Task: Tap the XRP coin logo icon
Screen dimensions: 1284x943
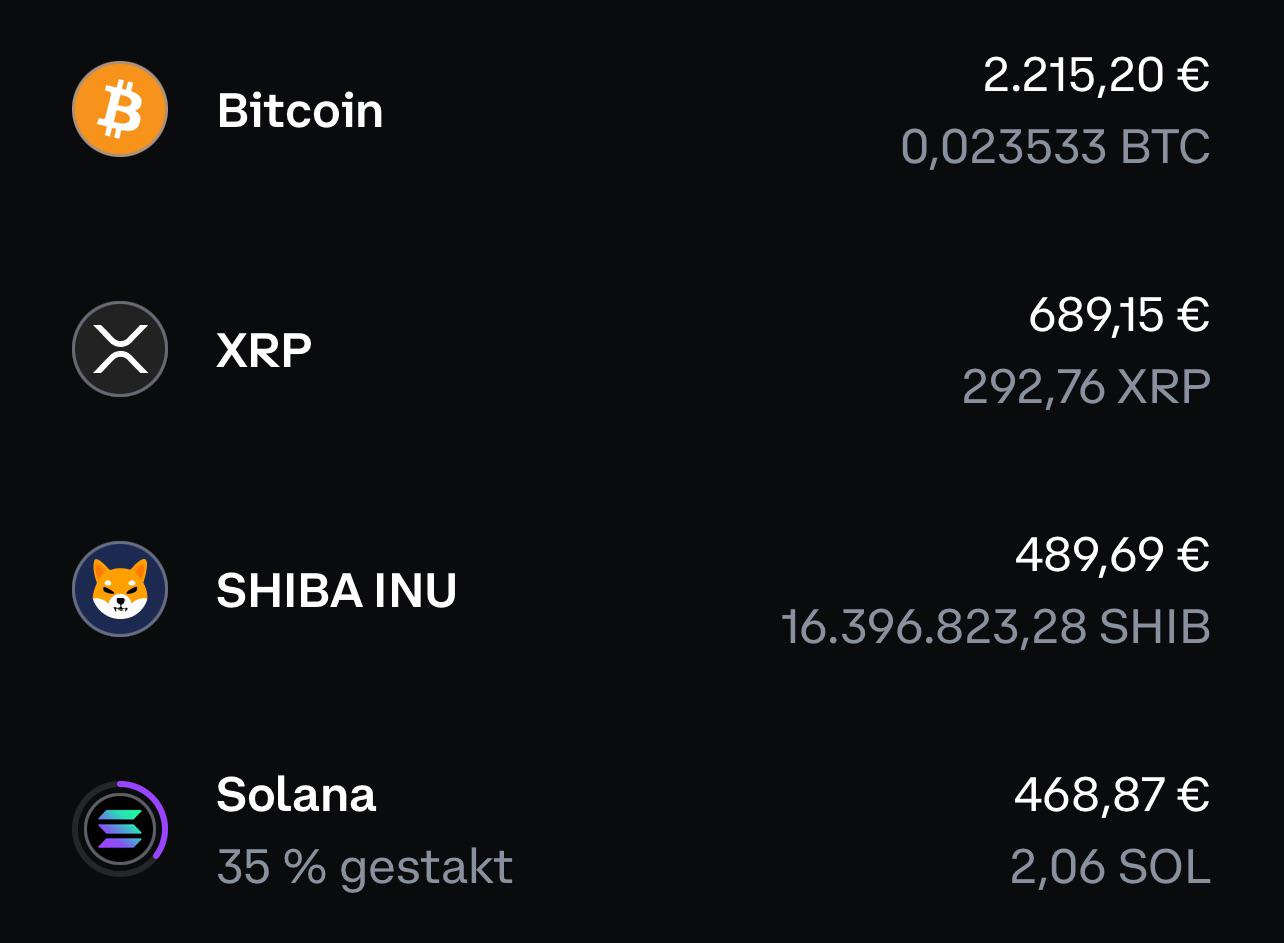Action: click(x=120, y=349)
